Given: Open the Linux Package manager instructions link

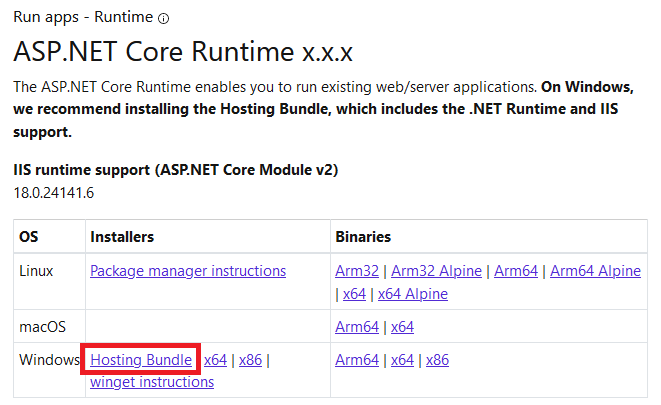Looking at the screenshot, I should coord(188,271).
